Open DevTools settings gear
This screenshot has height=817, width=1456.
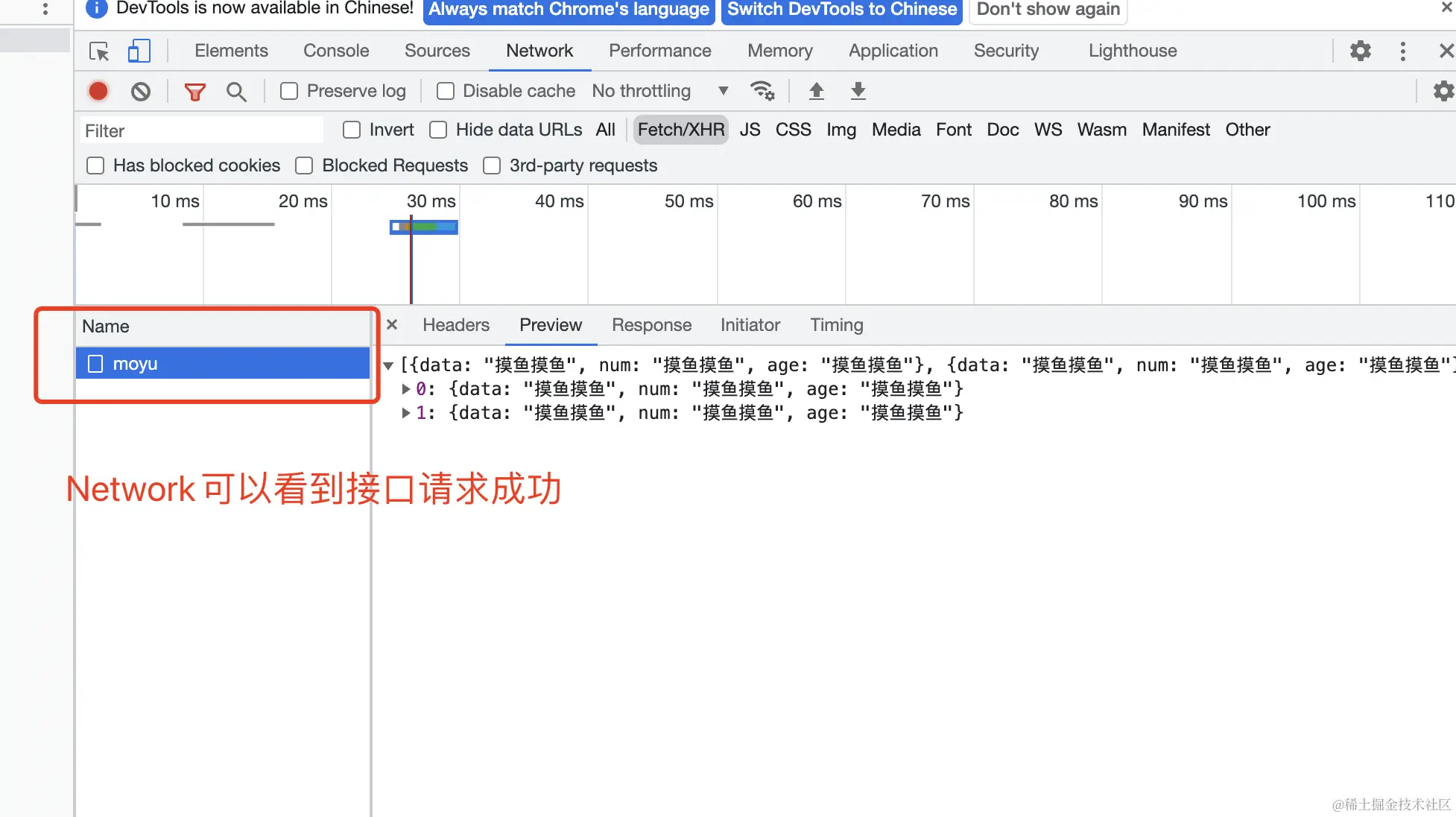coord(1359,51)
